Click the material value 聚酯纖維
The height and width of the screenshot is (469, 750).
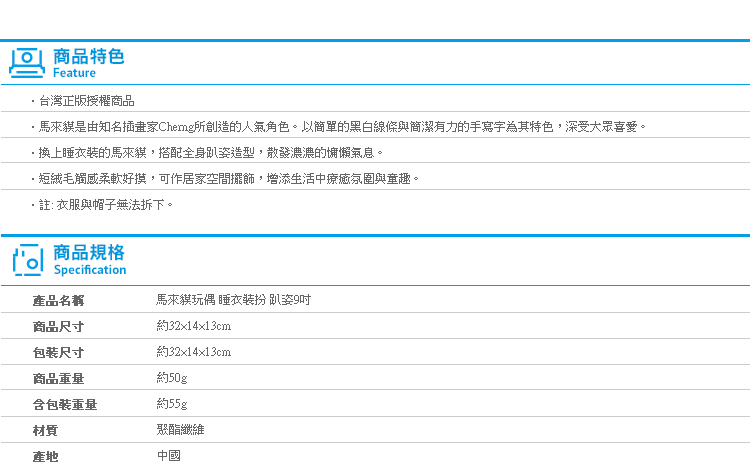click(x=180, y=430)
